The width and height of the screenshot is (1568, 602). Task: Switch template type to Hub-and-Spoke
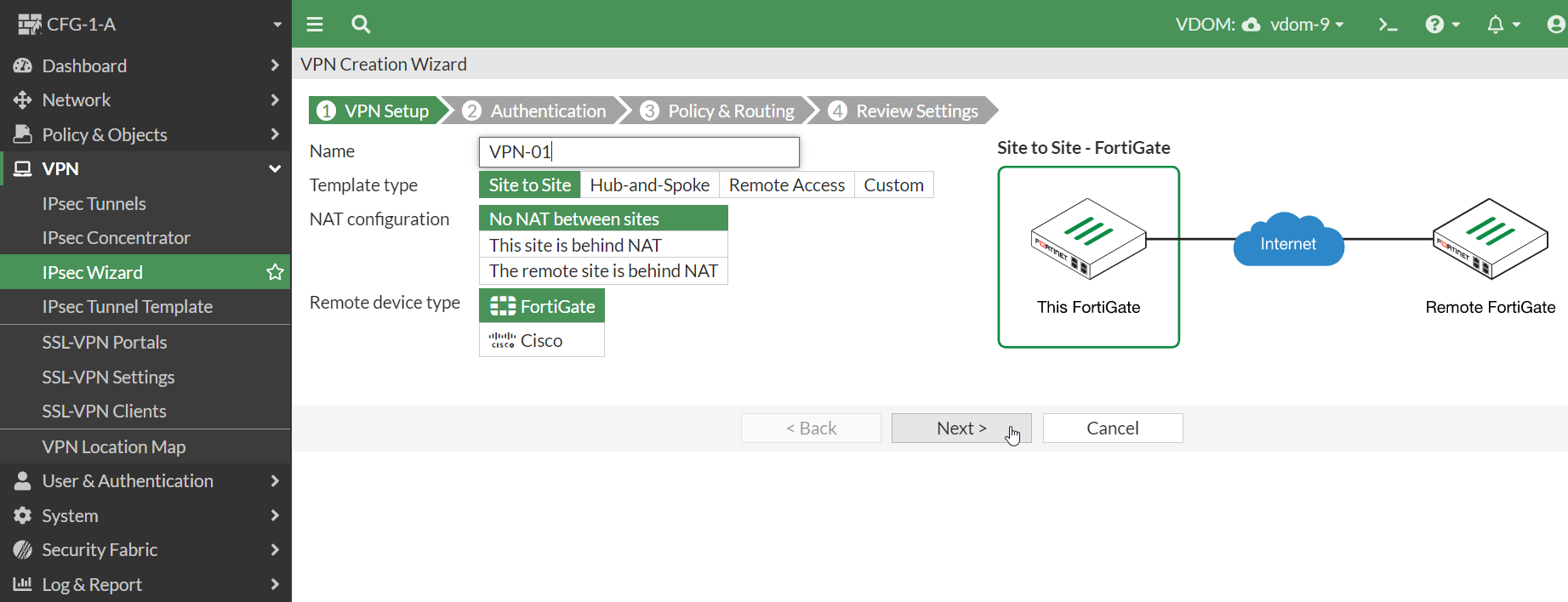point(649,185)
